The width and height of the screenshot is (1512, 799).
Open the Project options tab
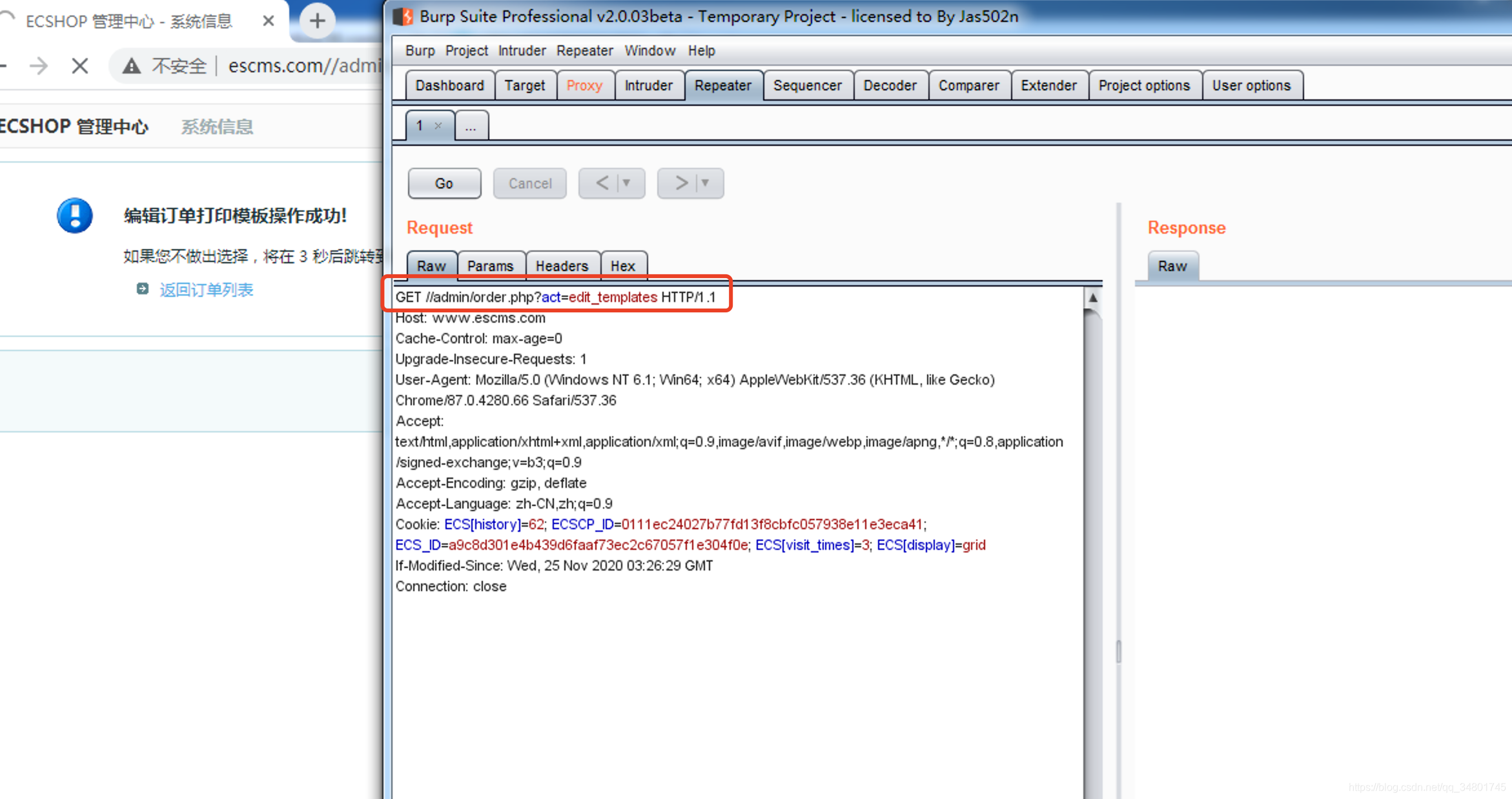(1145, 85)
